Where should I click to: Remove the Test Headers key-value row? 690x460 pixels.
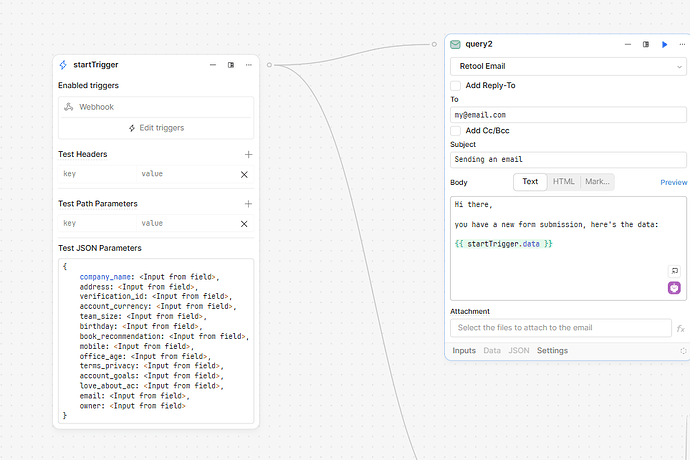(244, 174)
